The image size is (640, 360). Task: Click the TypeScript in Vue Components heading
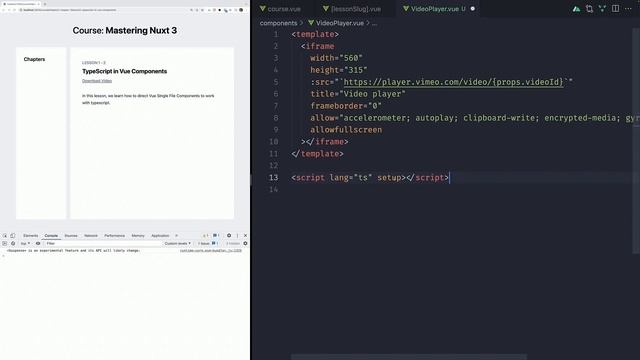point(124,71)
